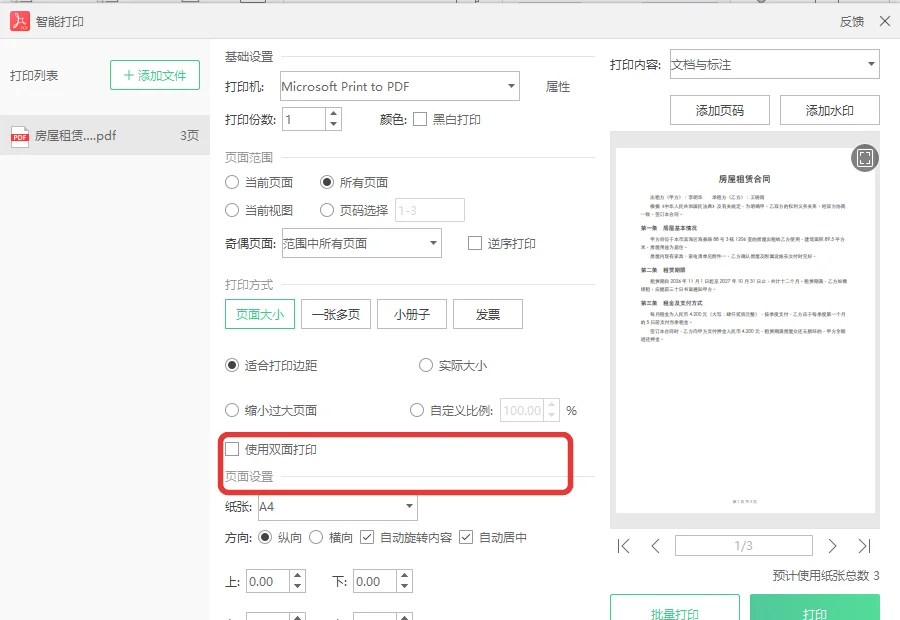The image size is (900, 620).
Task: Click the 添加水印 button
Action: point(830,110)
